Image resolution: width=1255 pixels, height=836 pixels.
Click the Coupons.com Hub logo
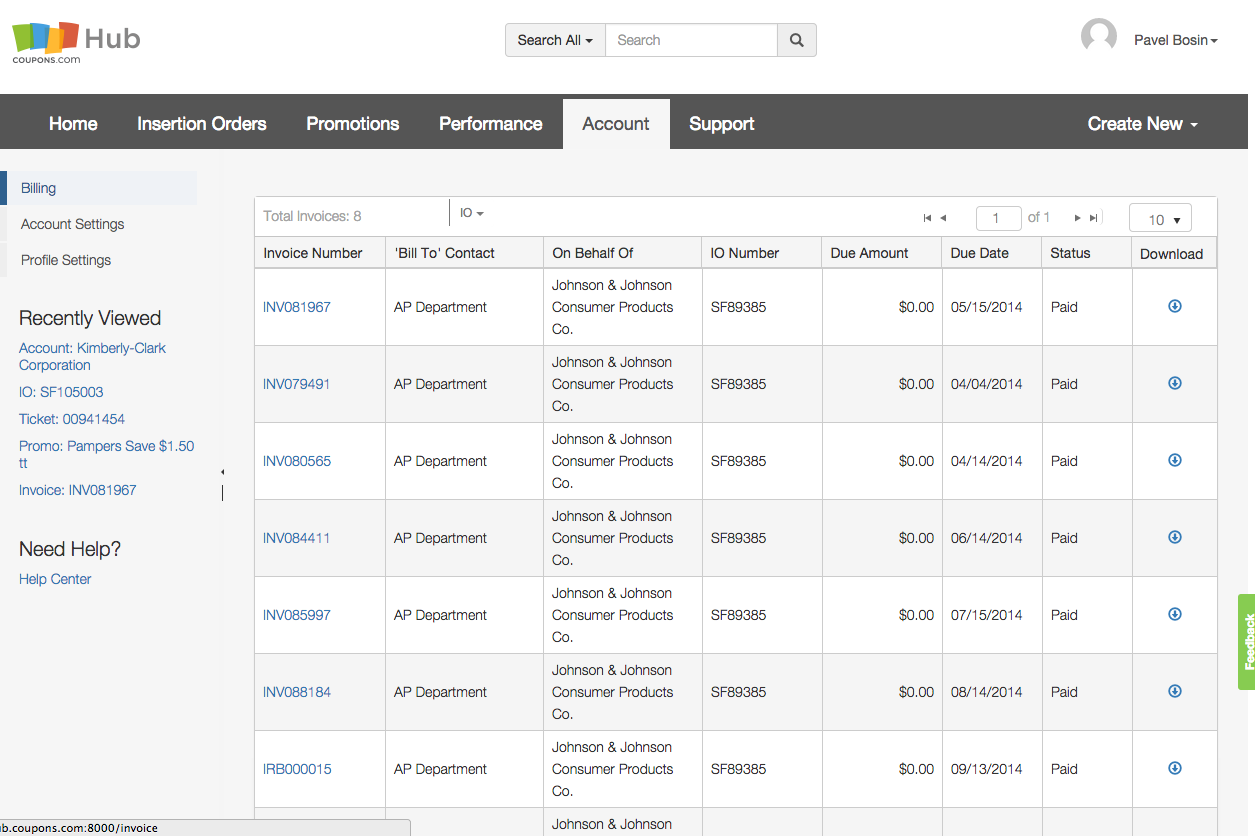pos(76,42)
